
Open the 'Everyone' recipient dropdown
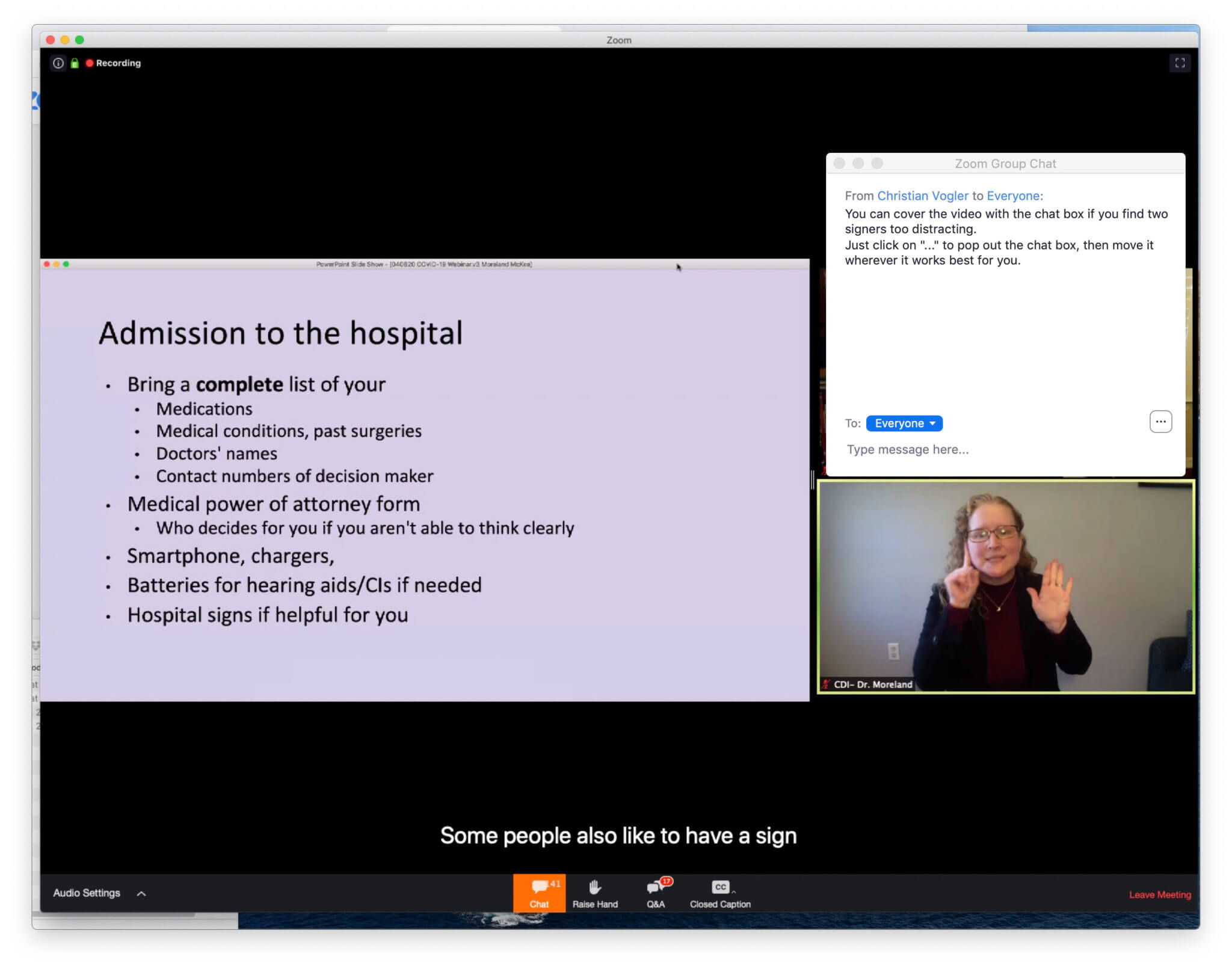(x=905, y=423)
